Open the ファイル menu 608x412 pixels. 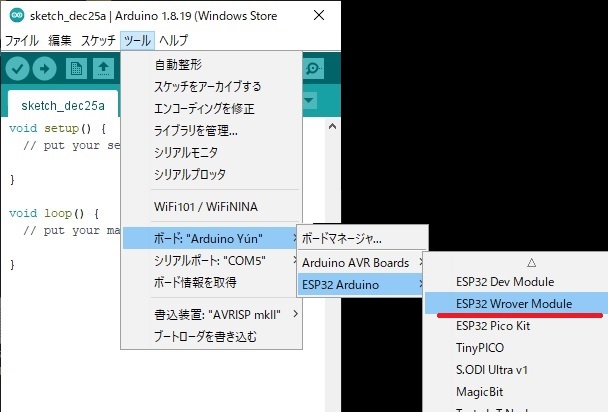click(x=22, y=40)
